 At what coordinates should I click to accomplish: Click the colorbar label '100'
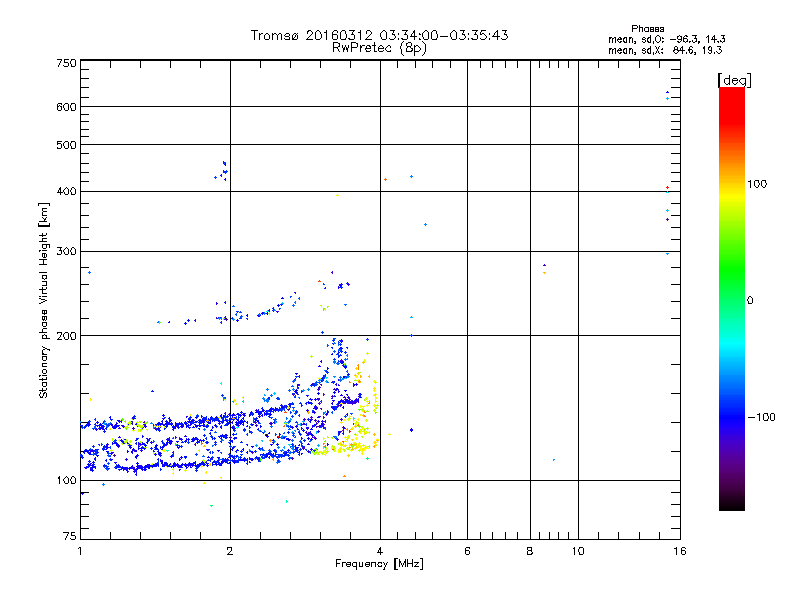757,184
